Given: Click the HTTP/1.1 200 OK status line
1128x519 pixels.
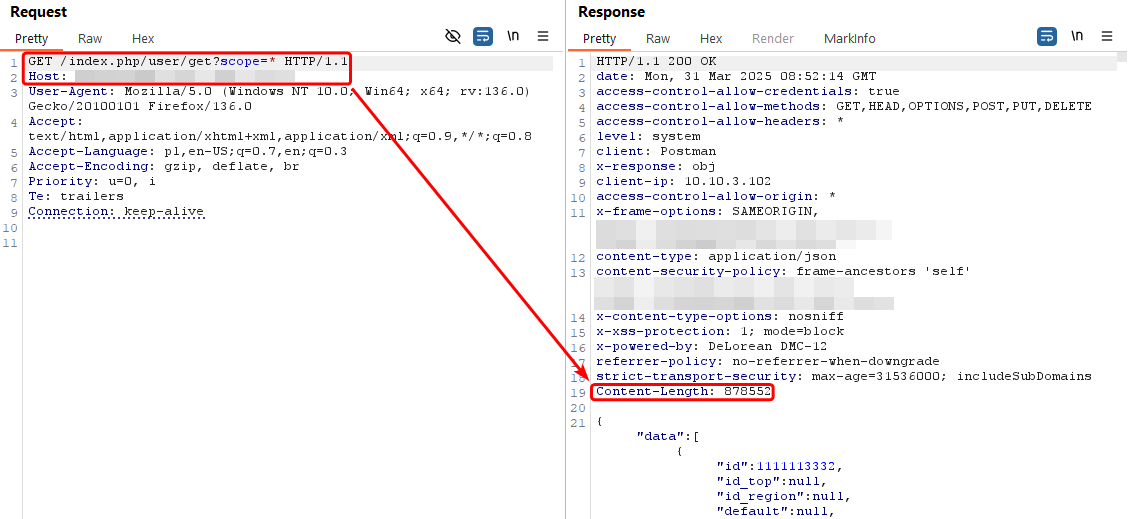Looking at the screenshot, I should (x=656, y=61).
